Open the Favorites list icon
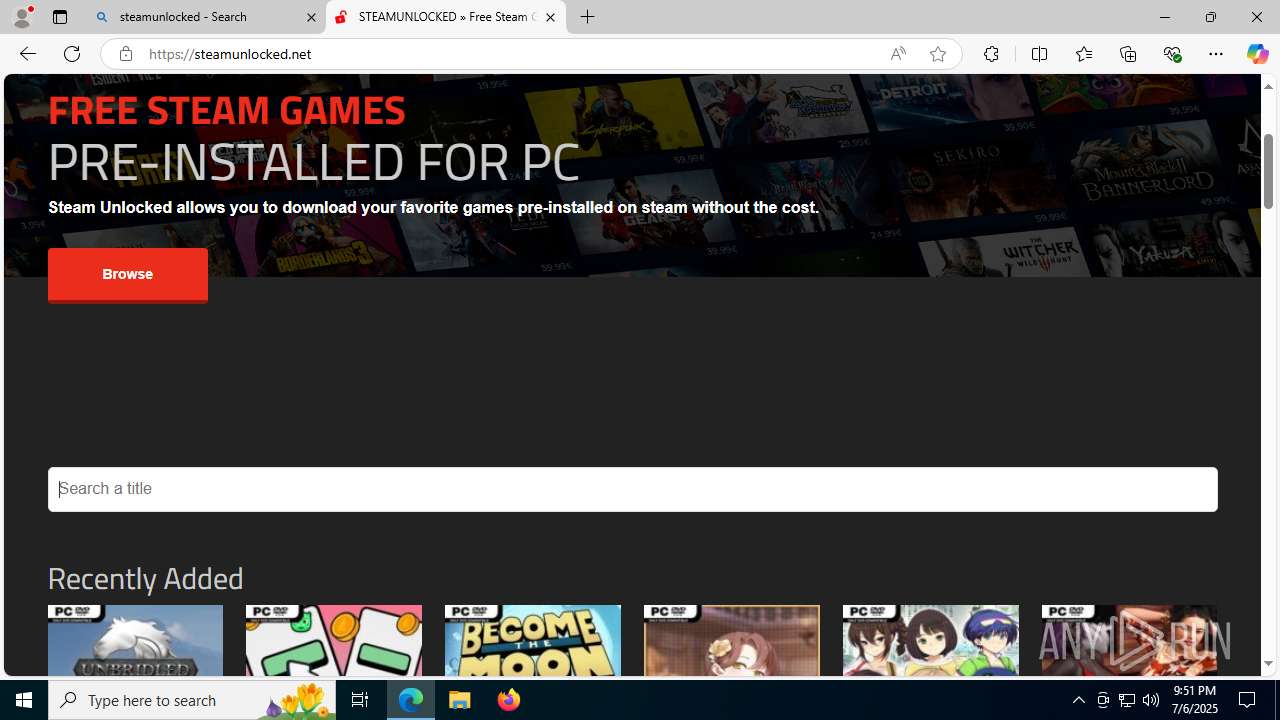 [x=1083, y=54]
